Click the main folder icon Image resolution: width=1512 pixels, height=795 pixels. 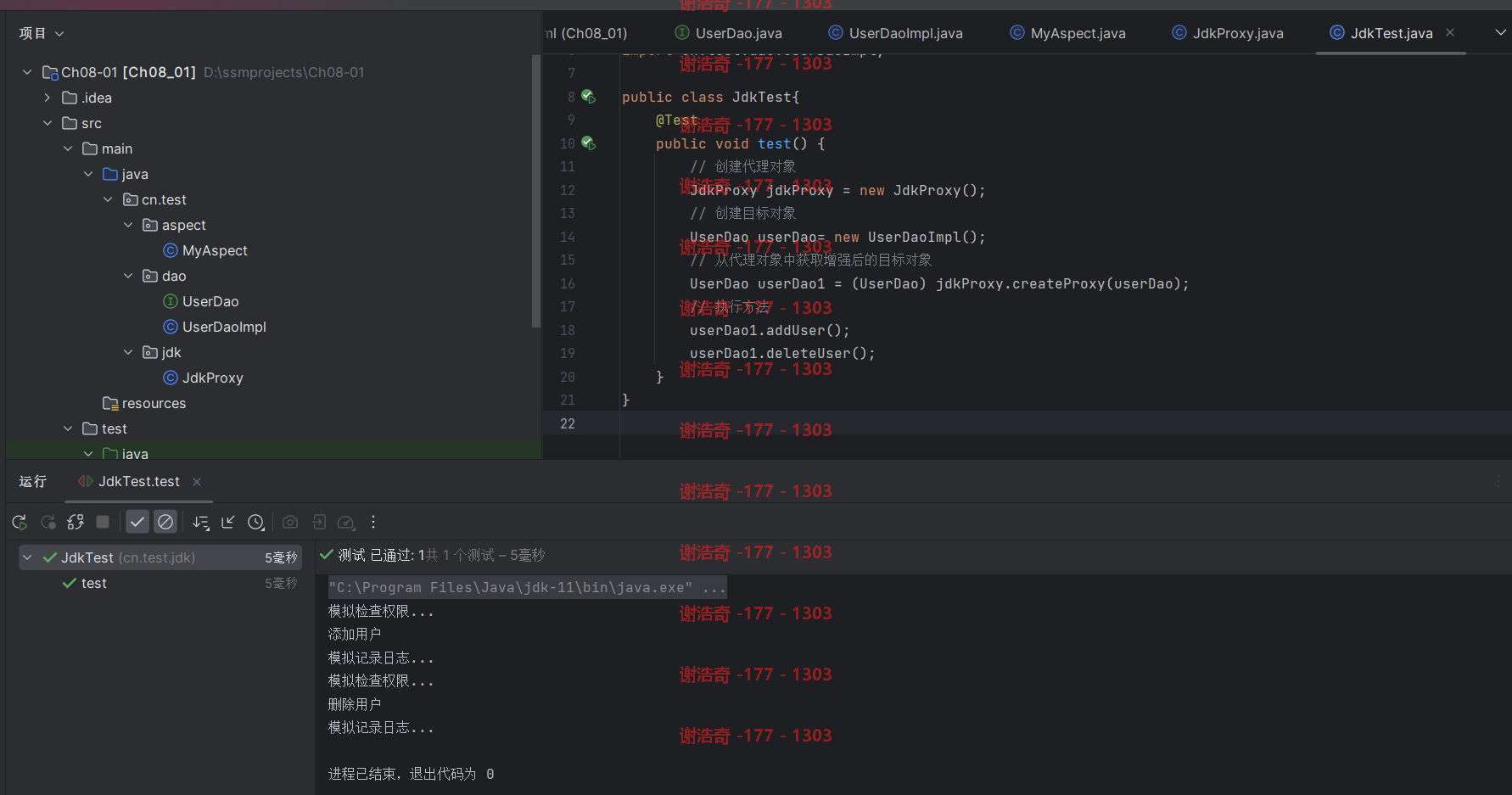pyautogui.click(x=90, y=148)
